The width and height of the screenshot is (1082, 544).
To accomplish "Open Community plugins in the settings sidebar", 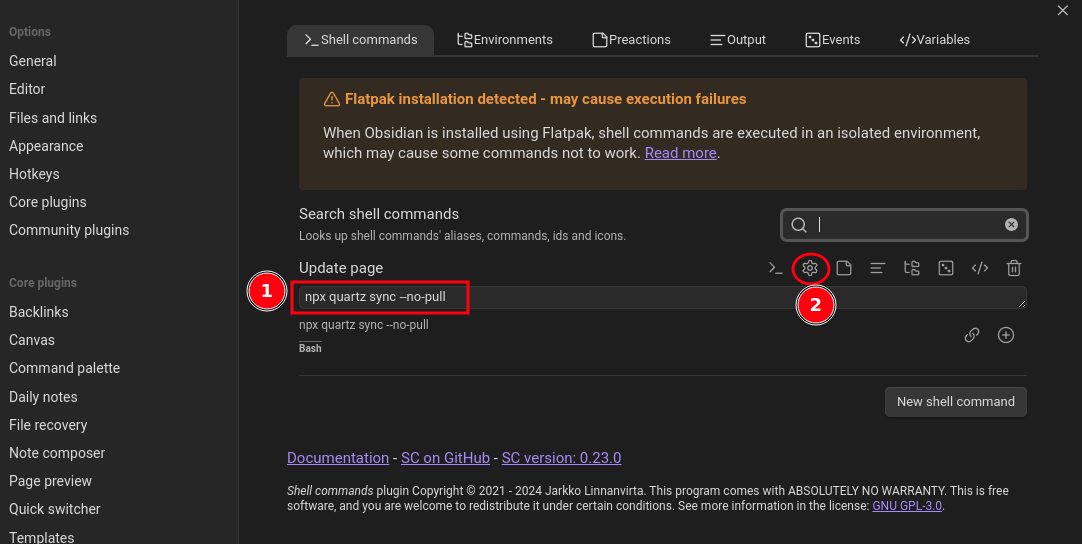I will [69, 230].
